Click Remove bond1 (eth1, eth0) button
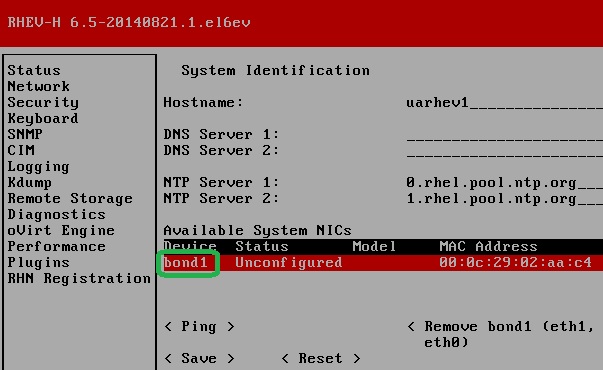 (502, 334)
